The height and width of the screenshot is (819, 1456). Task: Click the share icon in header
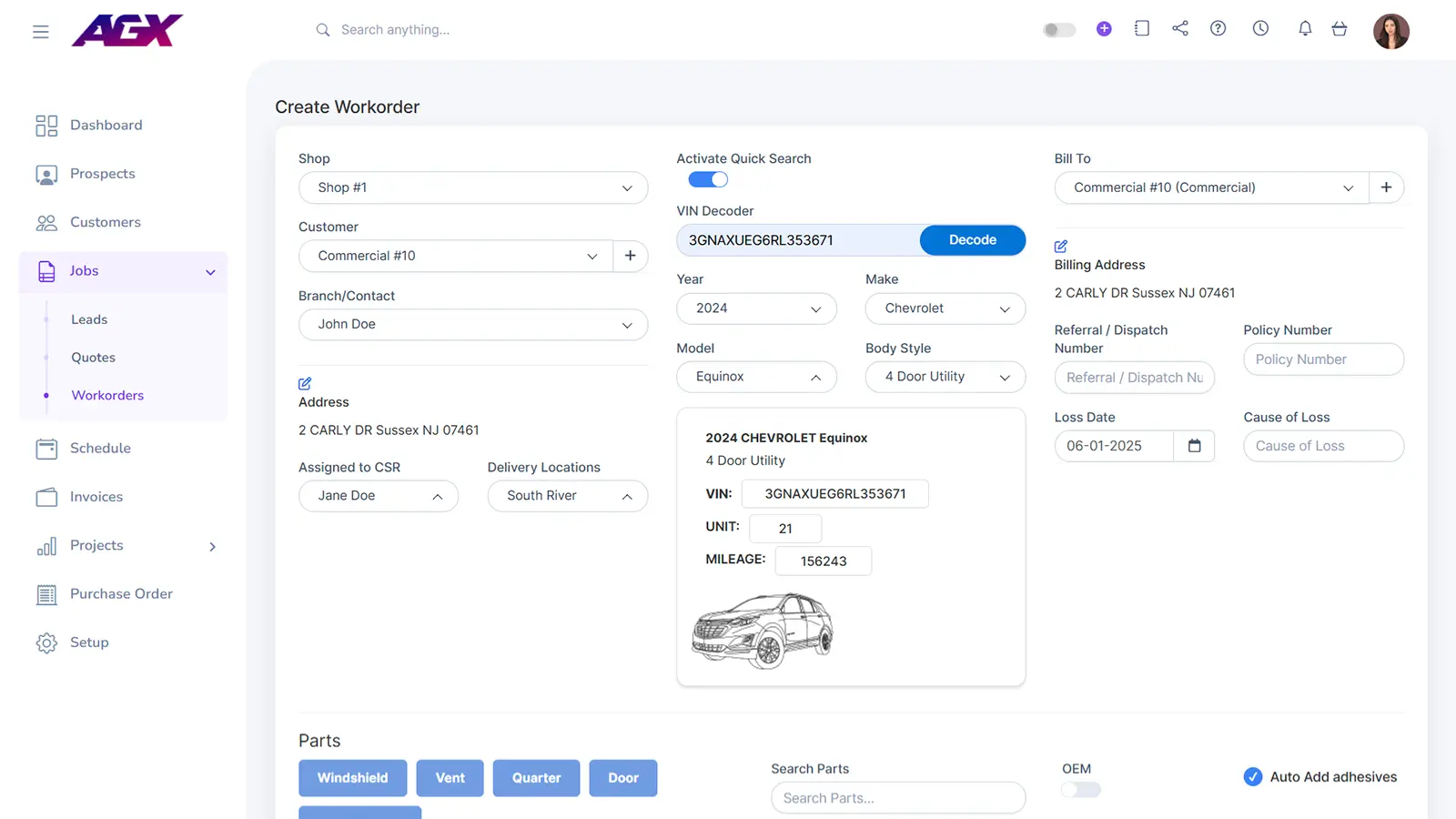tap(1180, 29)
